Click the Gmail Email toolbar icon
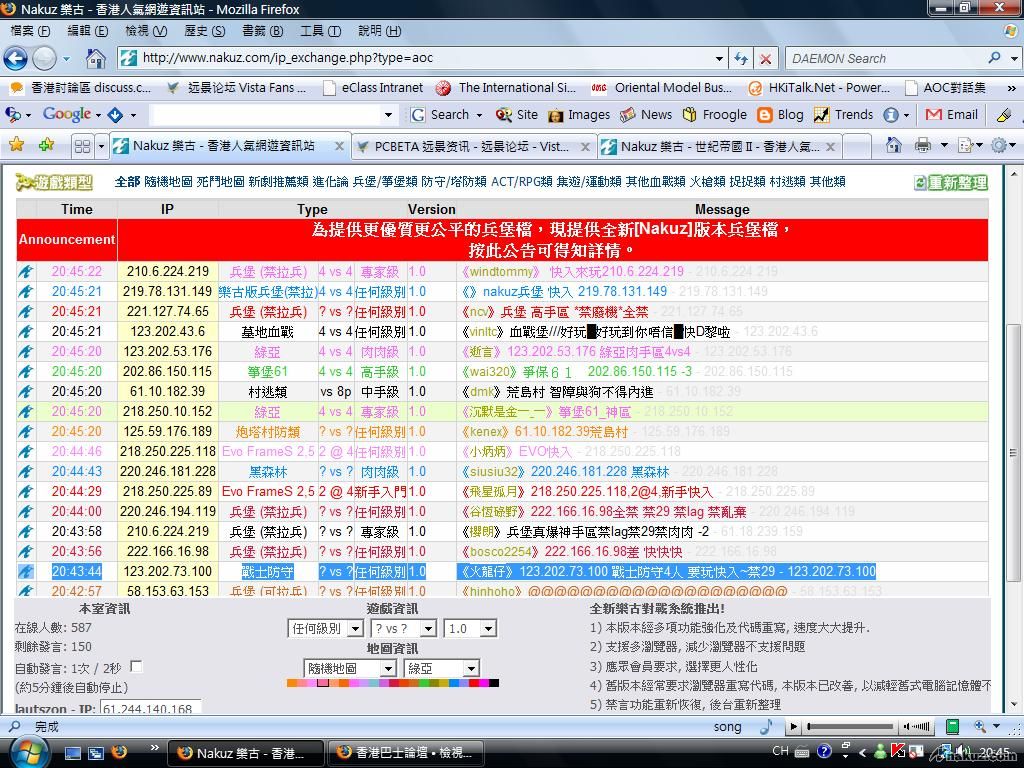The image size is (1024, 768). tap(951, 115)
